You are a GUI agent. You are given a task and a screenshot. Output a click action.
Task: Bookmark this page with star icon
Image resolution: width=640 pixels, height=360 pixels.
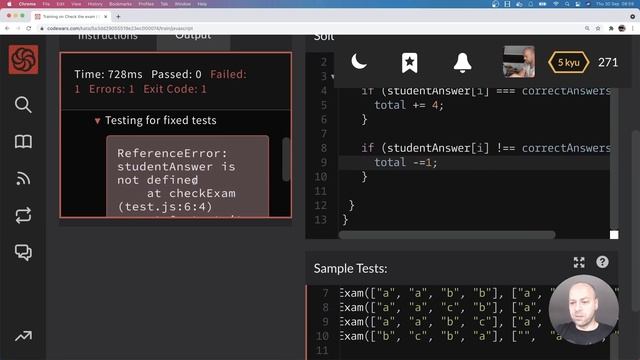[x=598, y=28]
